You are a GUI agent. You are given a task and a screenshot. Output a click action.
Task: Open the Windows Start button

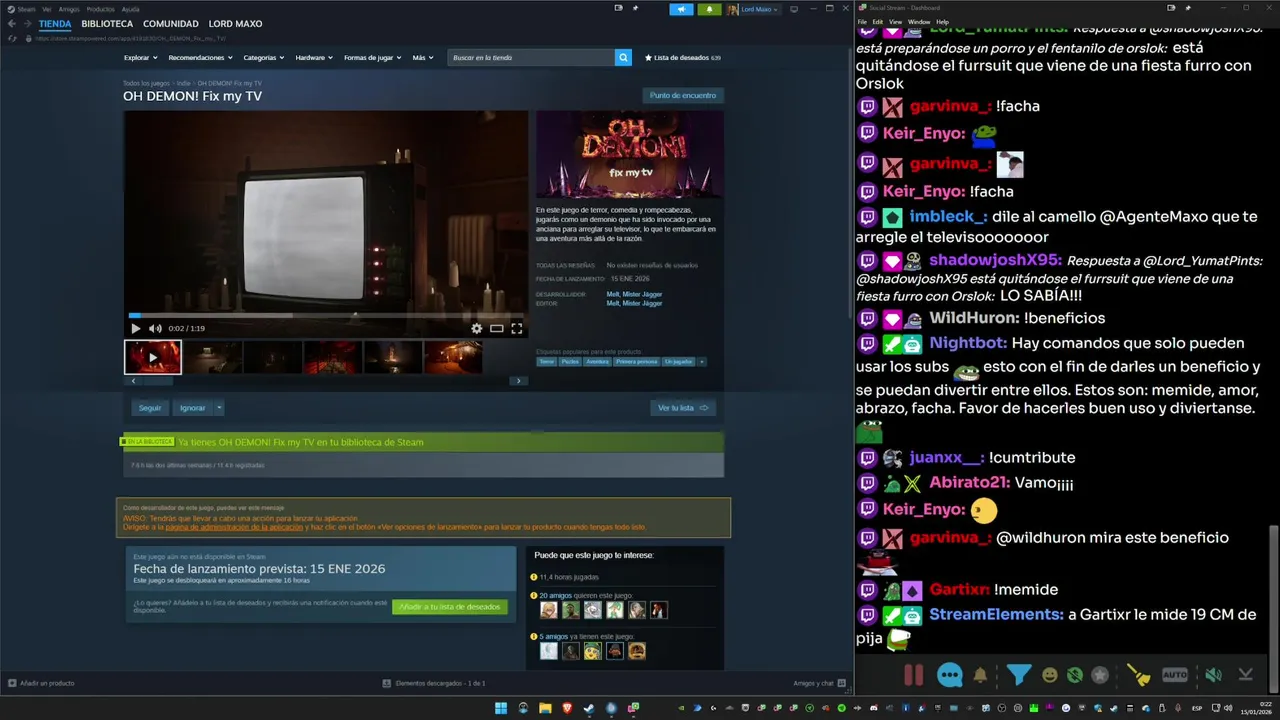point(501,708)
